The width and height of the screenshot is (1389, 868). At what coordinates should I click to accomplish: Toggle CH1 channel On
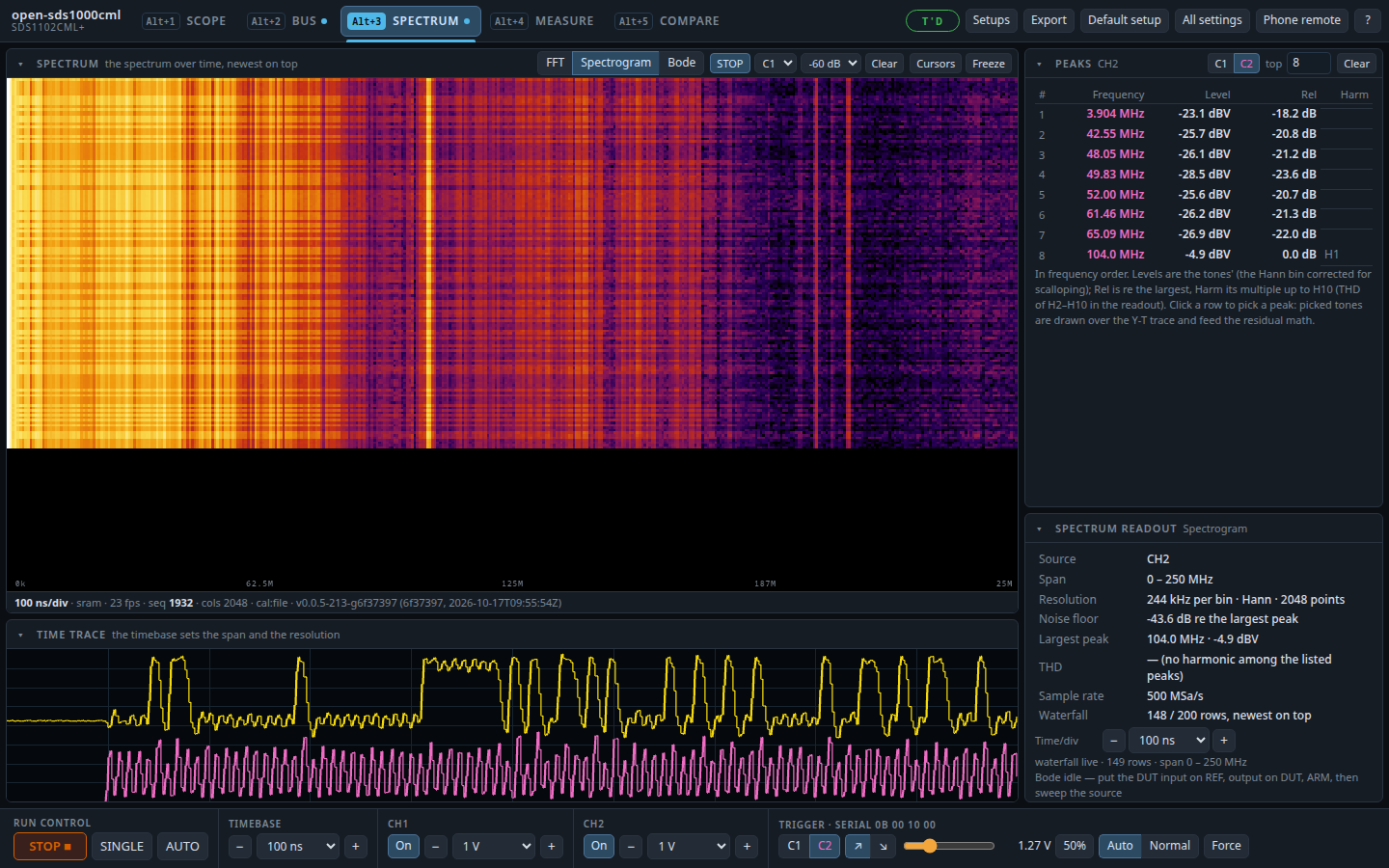point(403,846)
